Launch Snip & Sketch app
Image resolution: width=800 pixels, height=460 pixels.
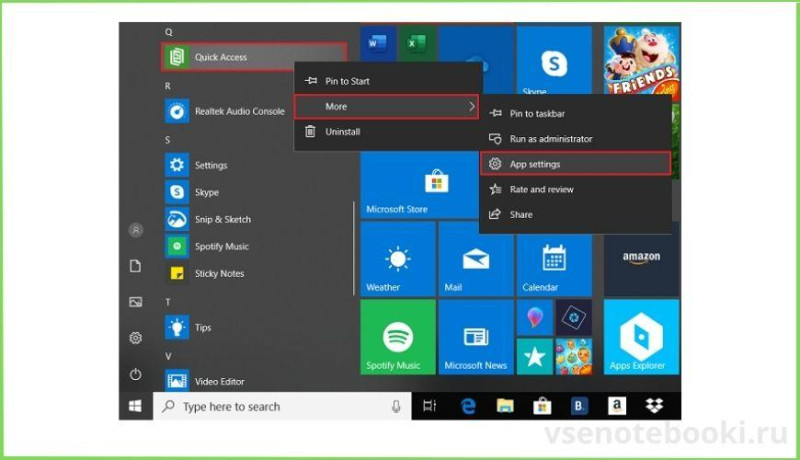(x=208, y=219)
